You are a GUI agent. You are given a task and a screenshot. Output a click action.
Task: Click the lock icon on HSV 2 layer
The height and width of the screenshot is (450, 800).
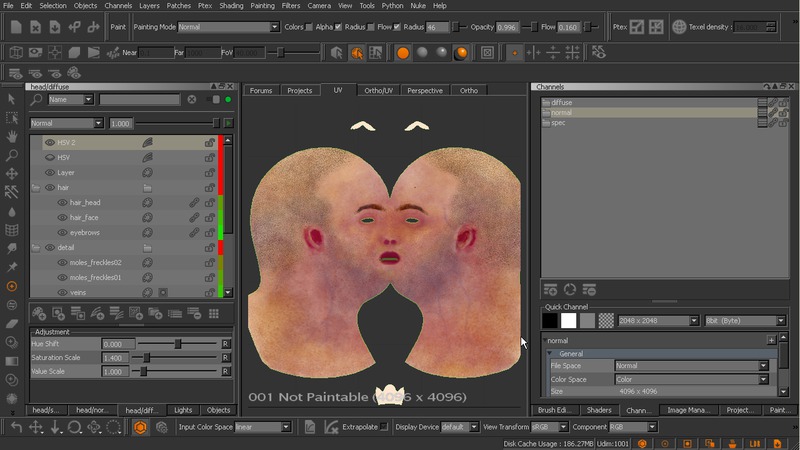pos(210,143)
